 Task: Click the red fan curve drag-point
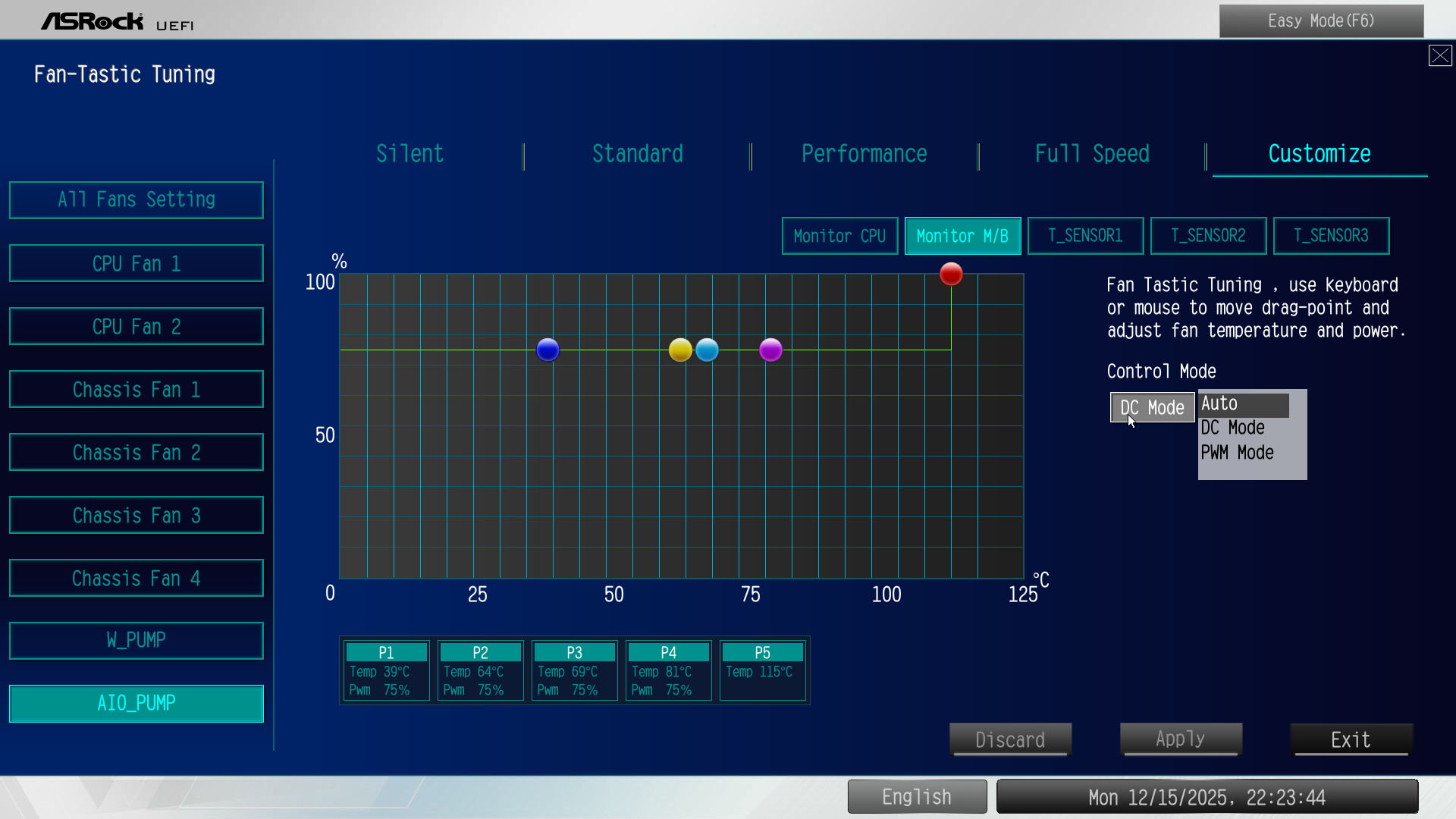[x=951, y=274]
